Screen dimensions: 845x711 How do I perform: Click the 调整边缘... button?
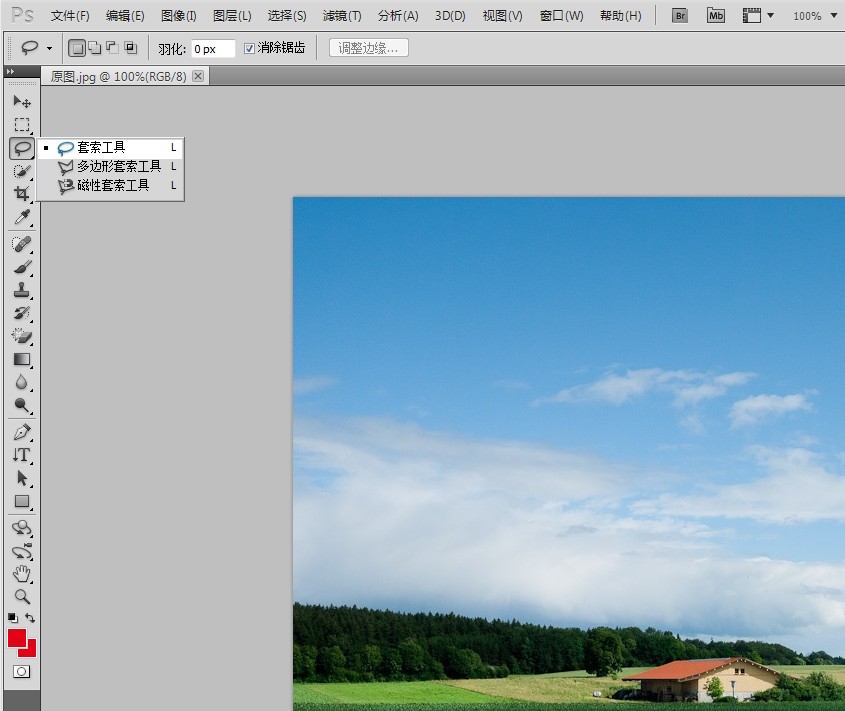point(369,48)
